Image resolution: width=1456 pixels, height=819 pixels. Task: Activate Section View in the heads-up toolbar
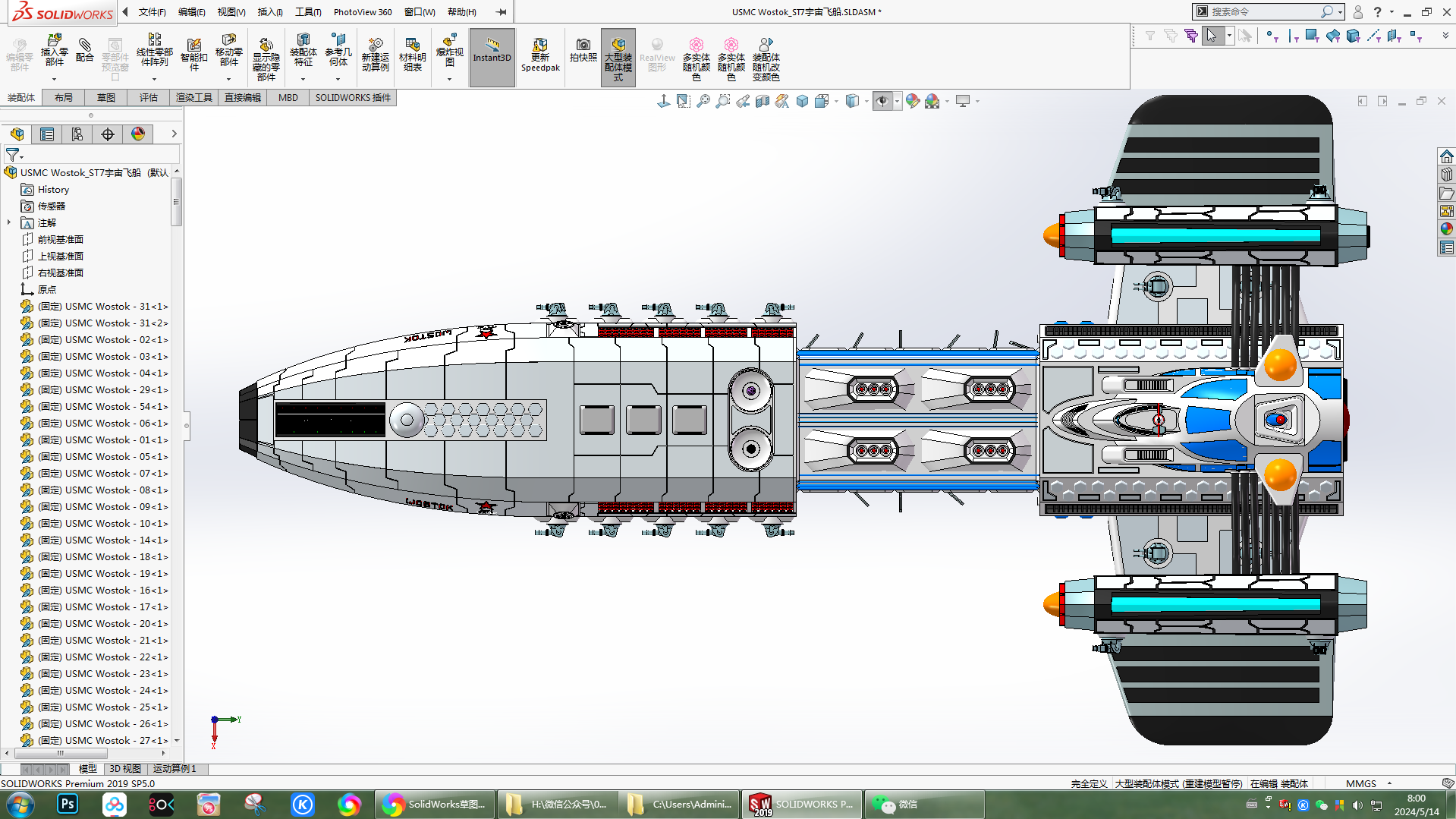[x=762, y=101]
